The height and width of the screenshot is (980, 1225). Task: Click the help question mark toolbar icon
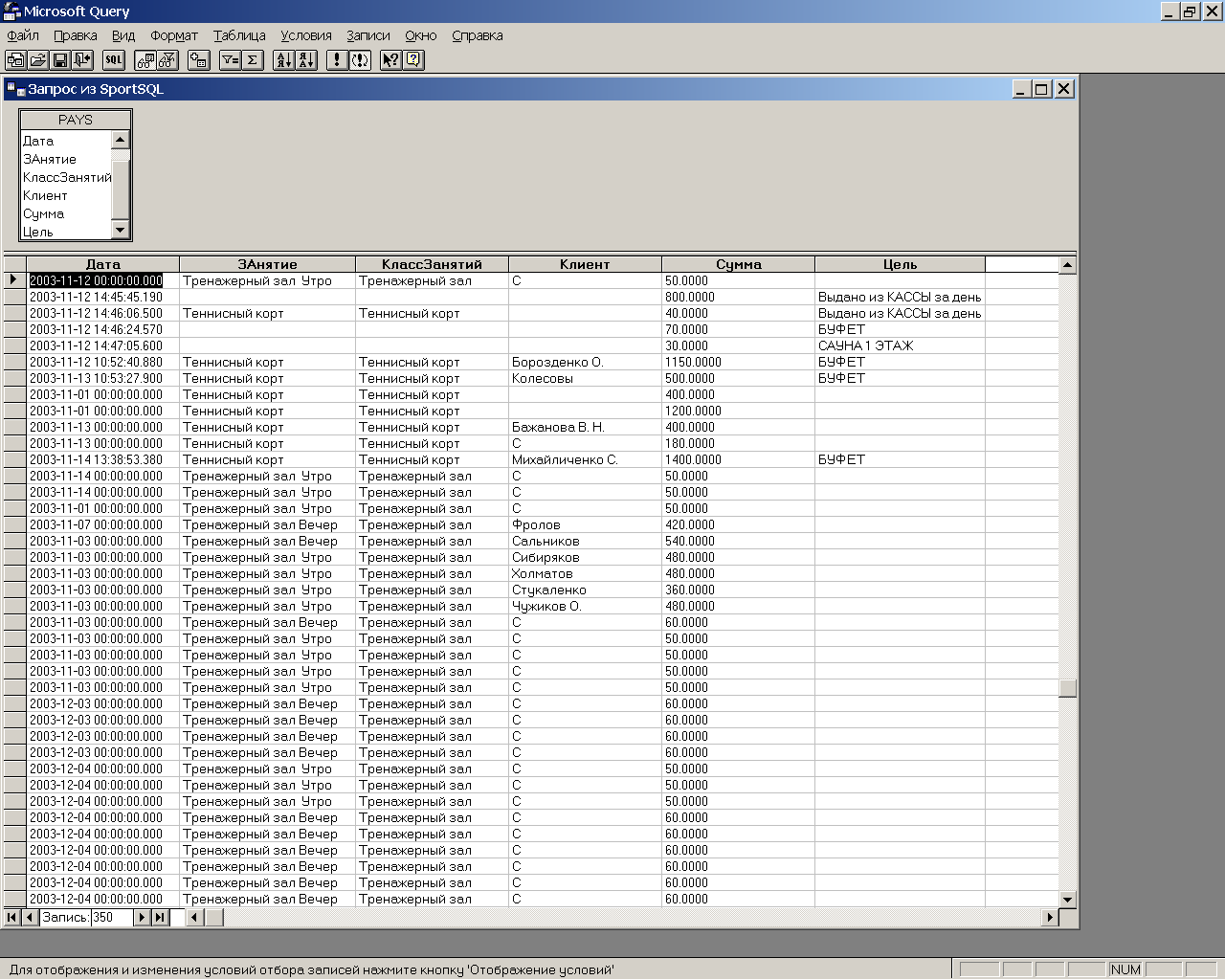point(413,60)
